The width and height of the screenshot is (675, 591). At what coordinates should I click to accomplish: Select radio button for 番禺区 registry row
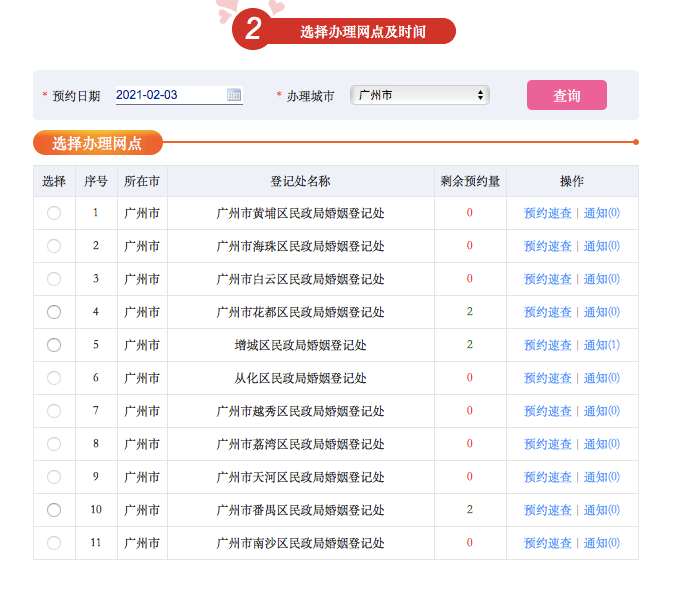(x=54, y=510)
